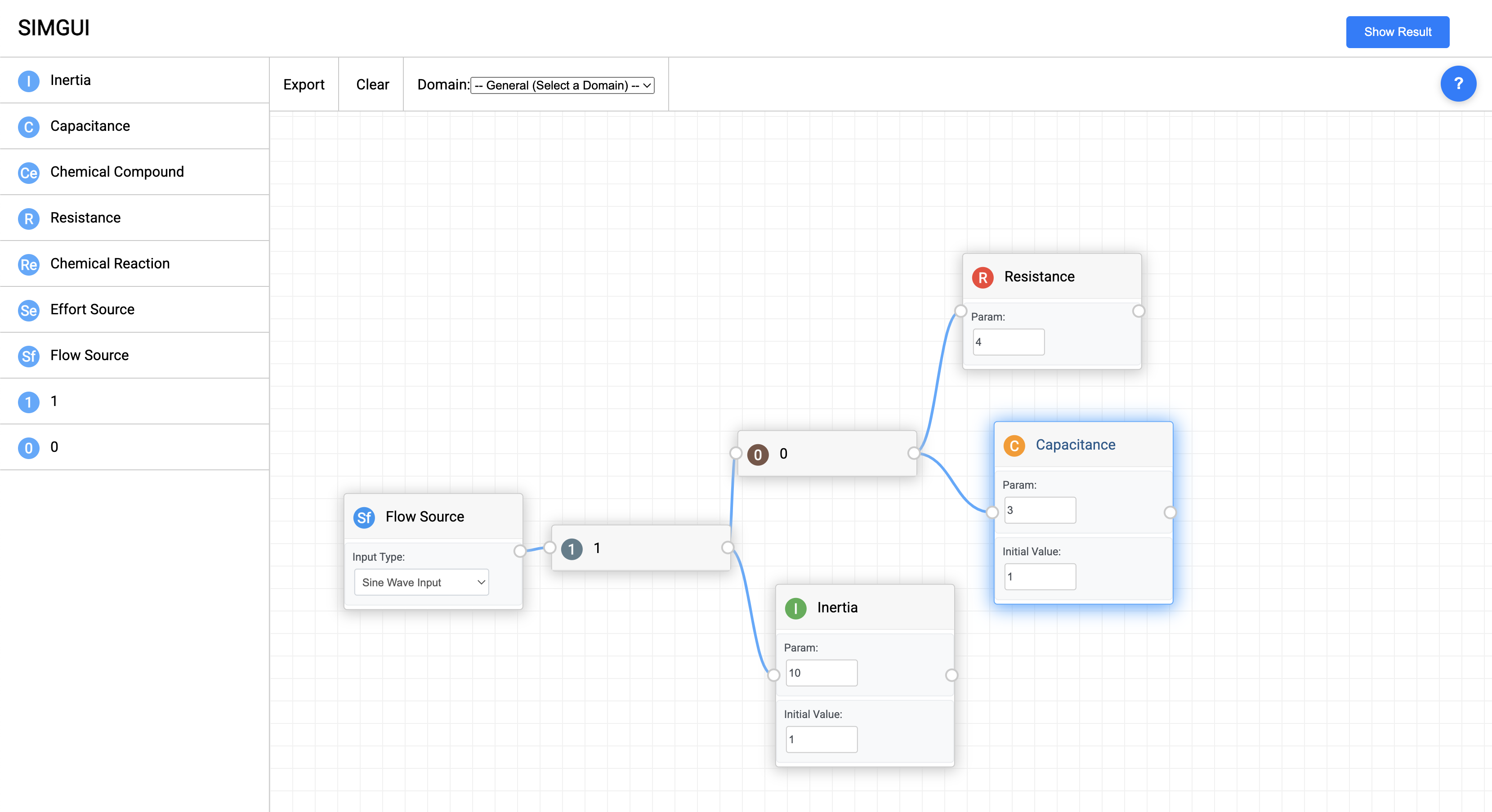Open the blue help question mark button
Image resolution: width=1492 pixels, height=812 pixels.
(x=1458, y=84)
